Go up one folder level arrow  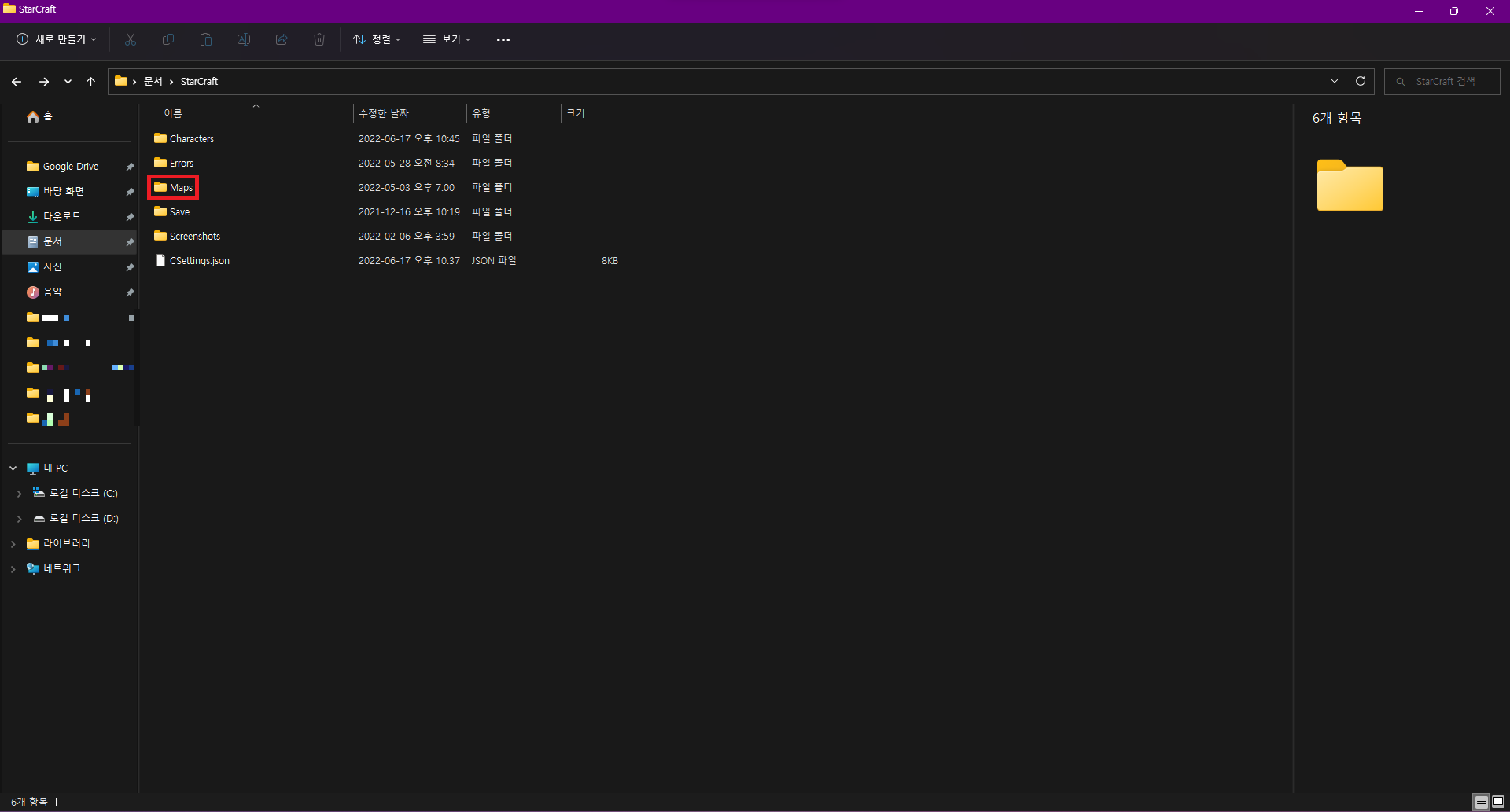click(91, 81)
